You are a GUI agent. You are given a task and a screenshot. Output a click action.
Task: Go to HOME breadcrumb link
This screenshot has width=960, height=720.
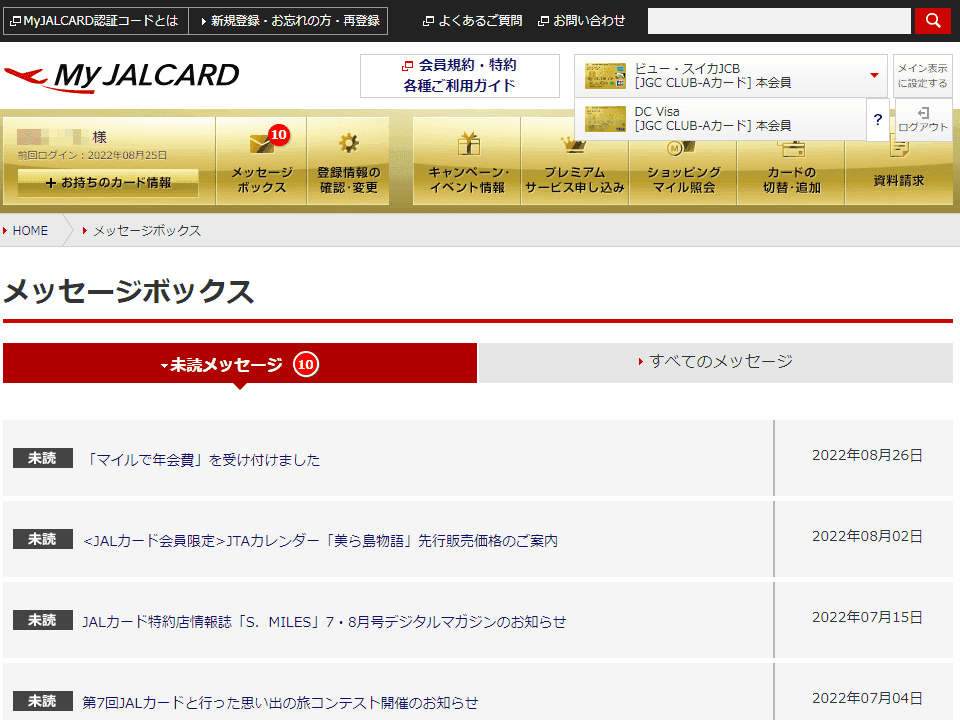click(x=30, y=231)
